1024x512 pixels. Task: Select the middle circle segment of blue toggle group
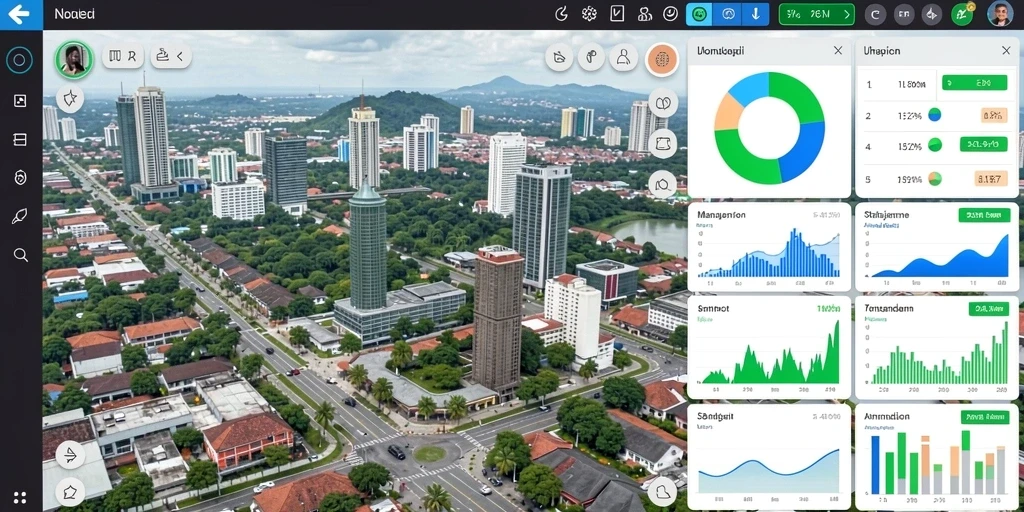[x=729, y=14]
